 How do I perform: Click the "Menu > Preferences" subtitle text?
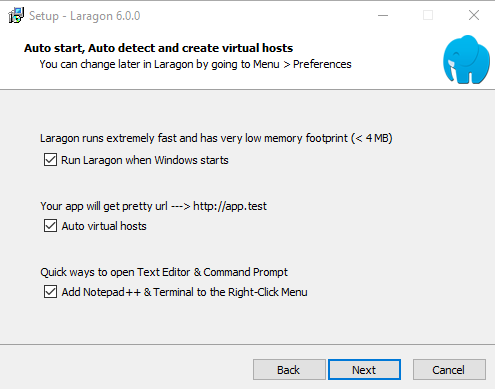[x=302, y=64]
